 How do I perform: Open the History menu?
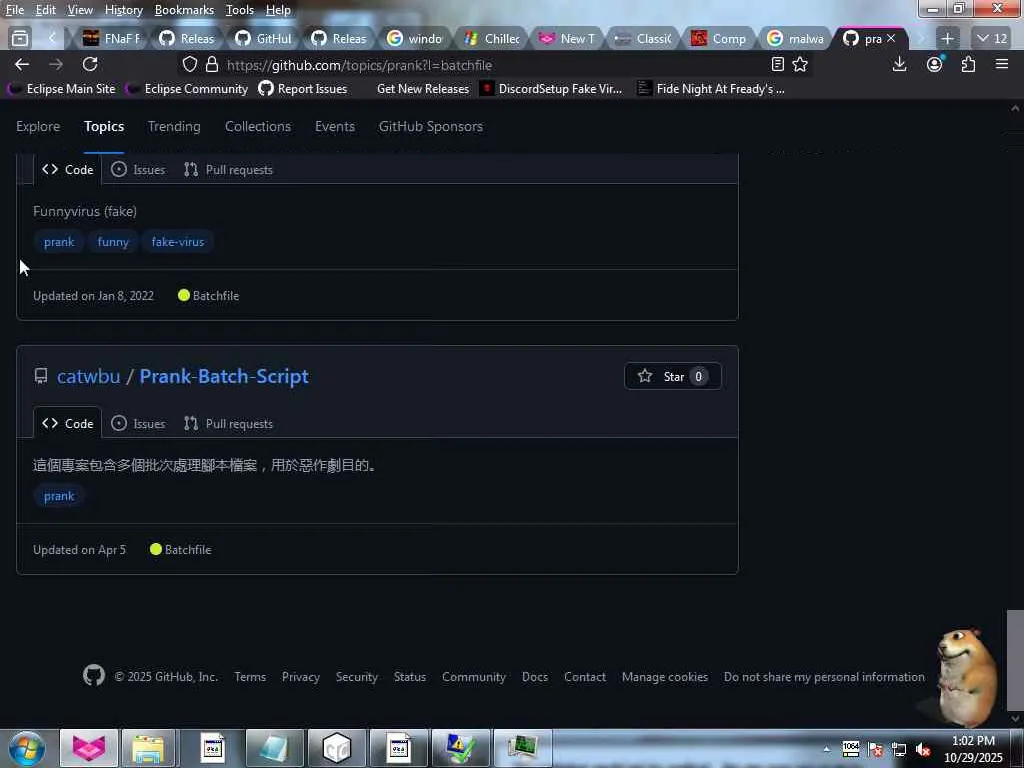click(x=123, y=10)
